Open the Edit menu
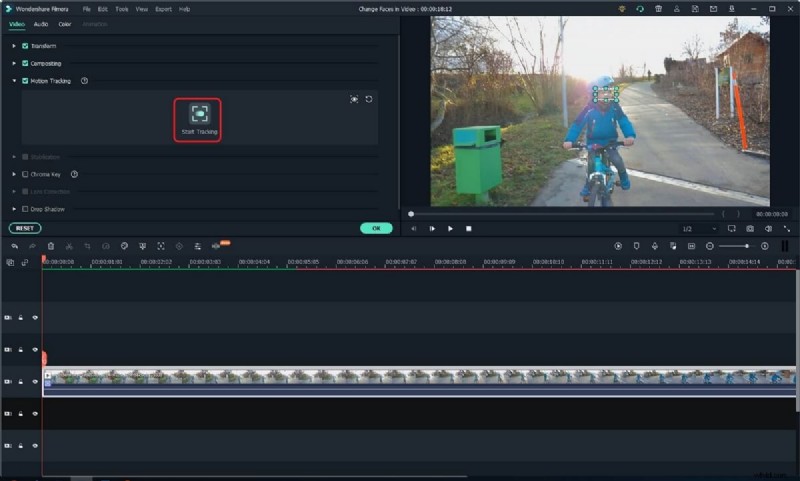Image resolution: width=800 pixels, height=481 pixels. coord(103,9)
